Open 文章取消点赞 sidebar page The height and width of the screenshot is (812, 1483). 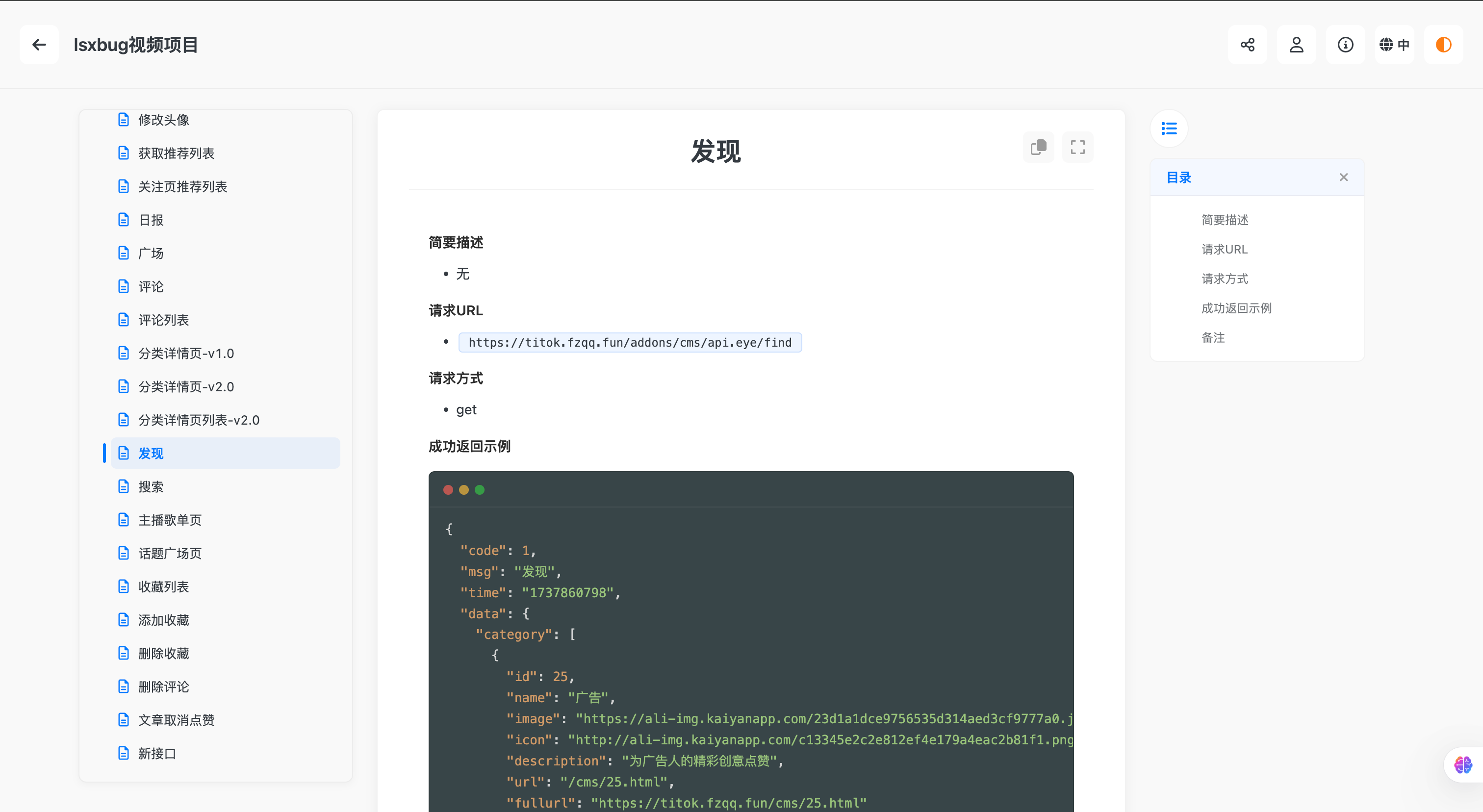coord(176,720)
